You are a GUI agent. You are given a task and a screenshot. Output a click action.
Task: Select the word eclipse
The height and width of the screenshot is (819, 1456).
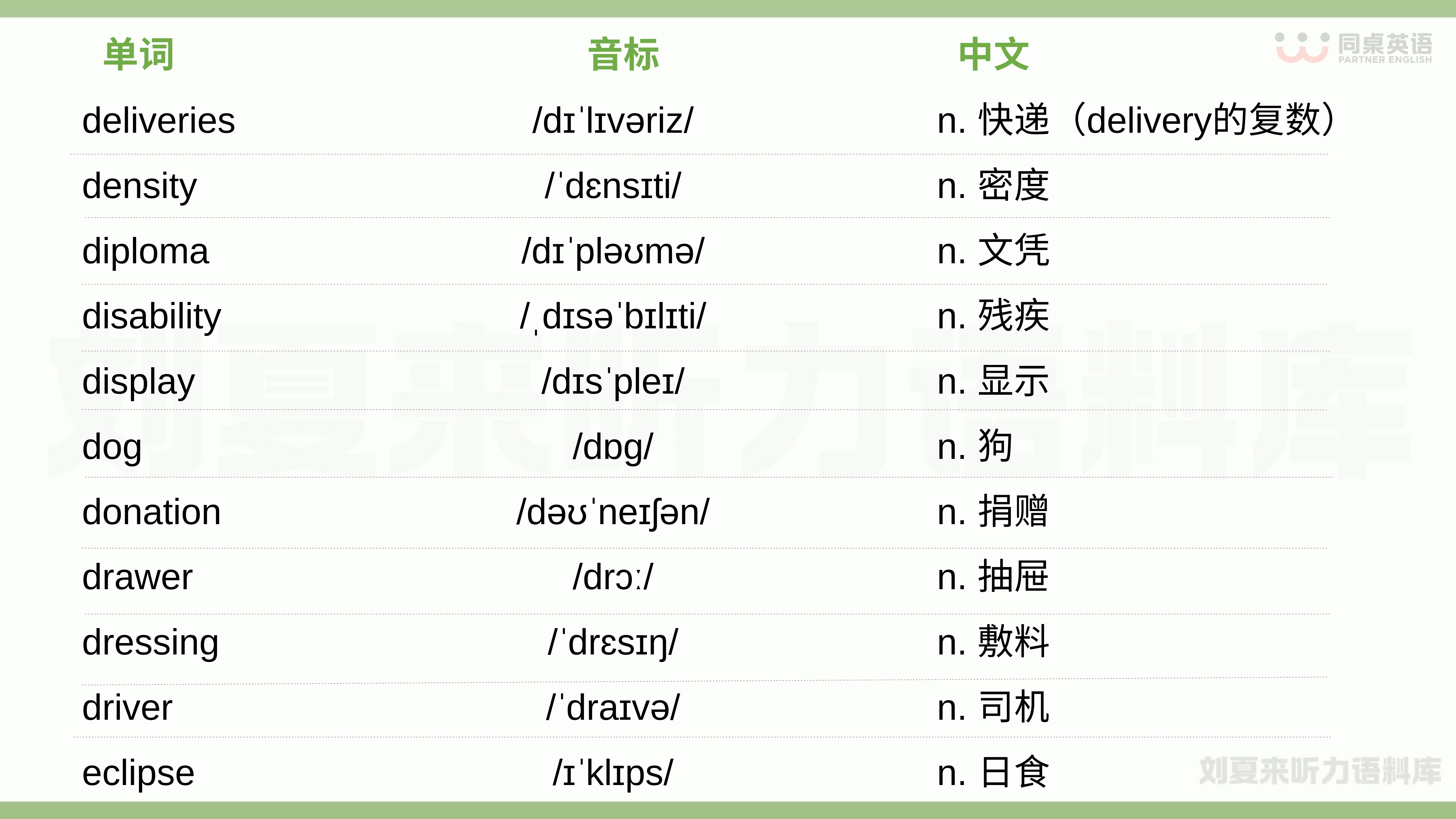tap(139, 773)
